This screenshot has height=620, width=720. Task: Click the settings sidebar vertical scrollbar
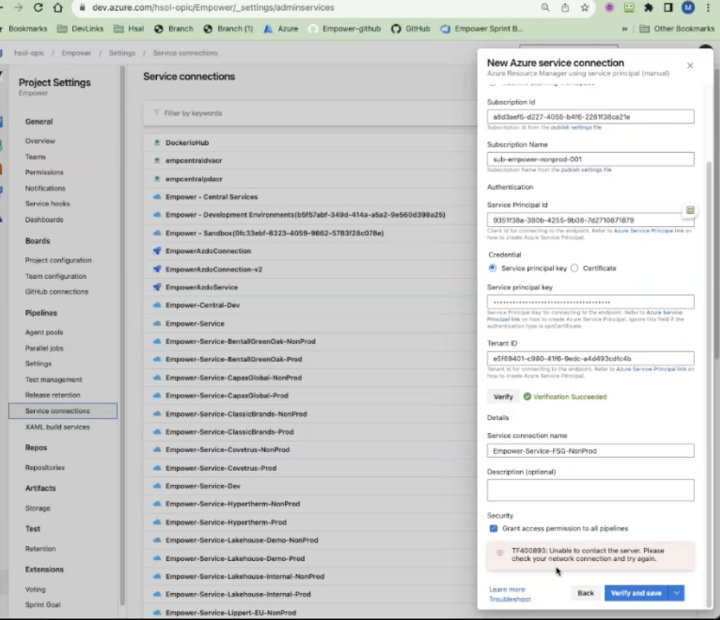coord(122,335)
